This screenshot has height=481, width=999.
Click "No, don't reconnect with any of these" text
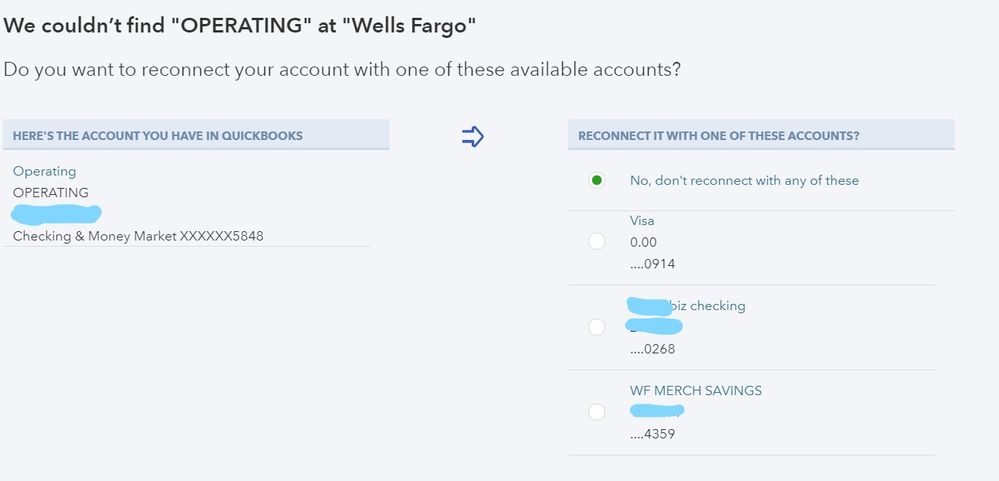[744, 181]
